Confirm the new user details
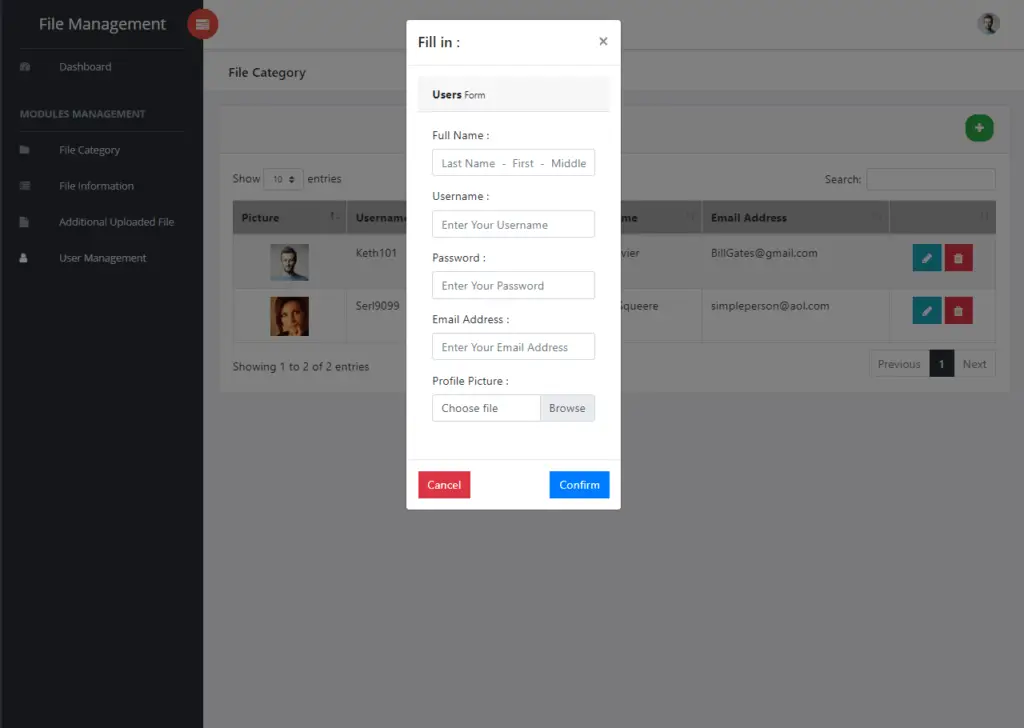 pos(579,484)
